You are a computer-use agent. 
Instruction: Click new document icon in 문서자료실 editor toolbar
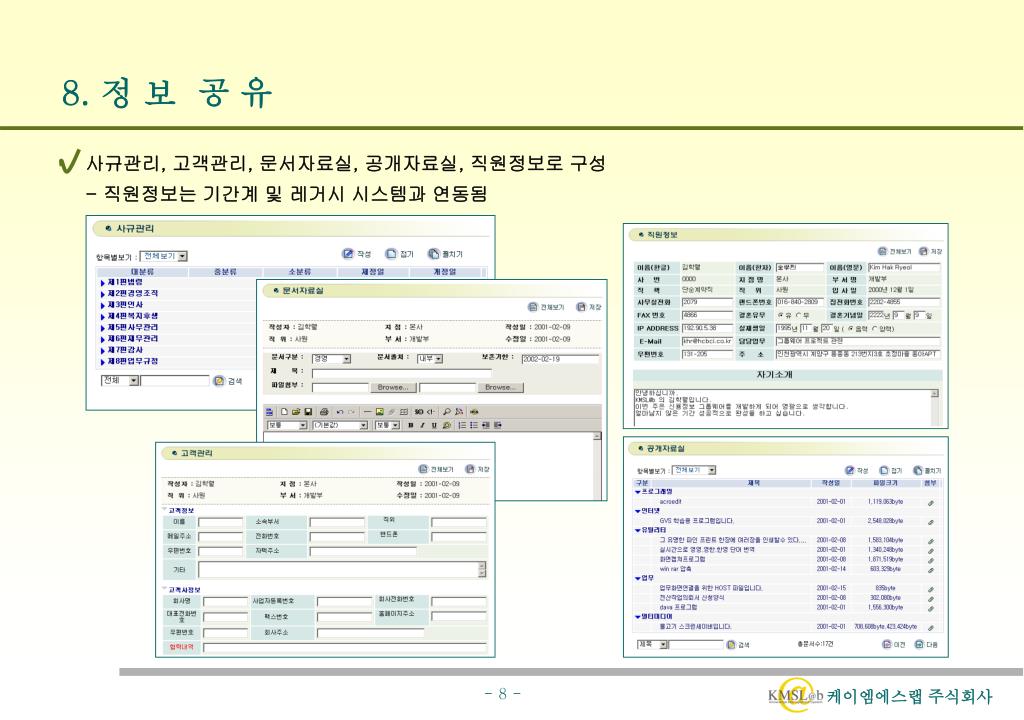(x=284, y=412)
